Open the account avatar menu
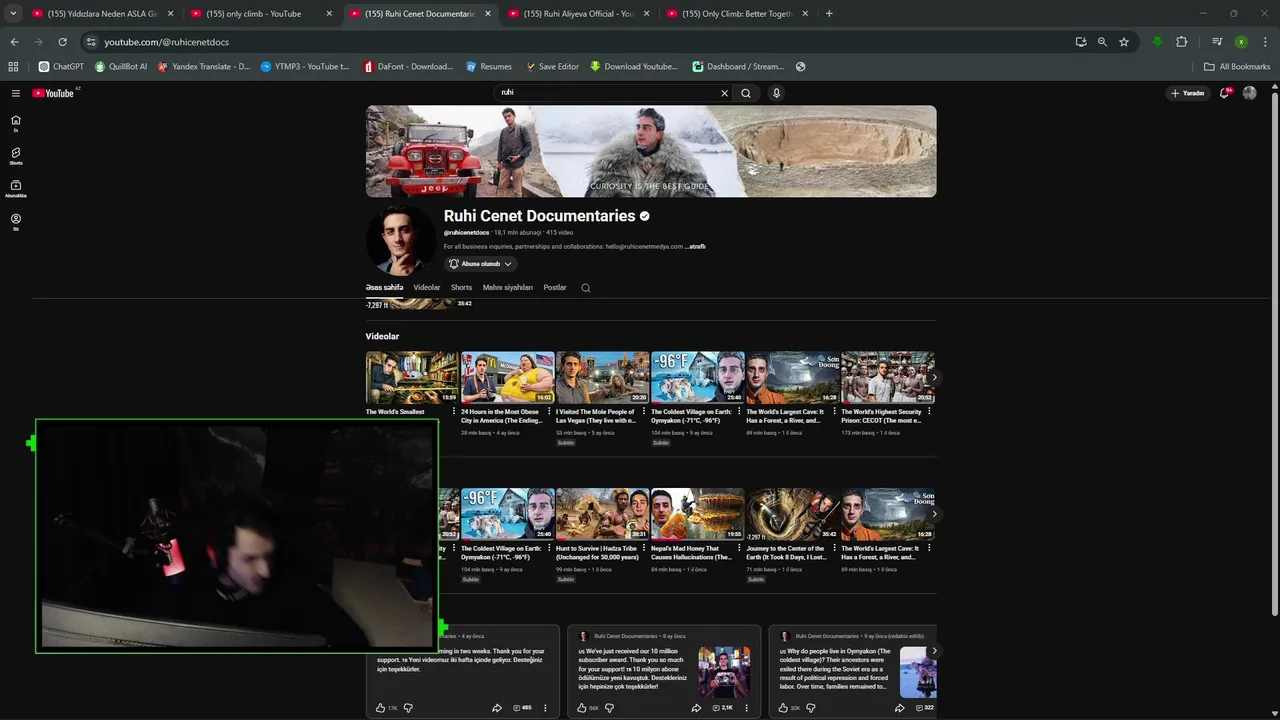 [1249, 93]
